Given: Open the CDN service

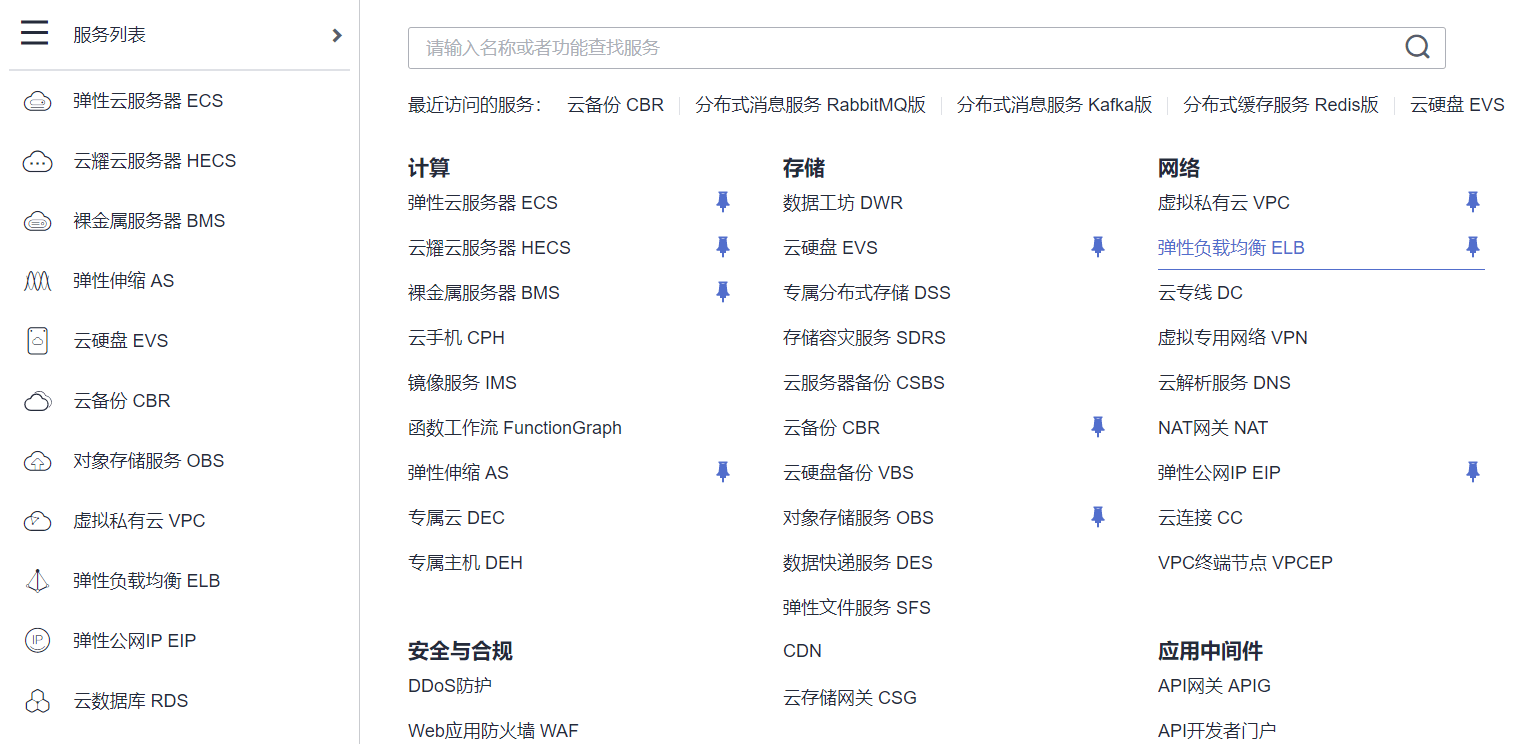Looking at the screenshot, I should coord(802,651).
